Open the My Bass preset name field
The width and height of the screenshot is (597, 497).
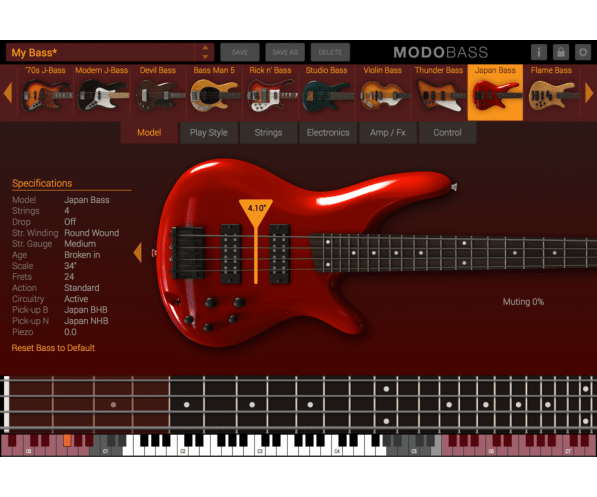click(x=101, y=53)
